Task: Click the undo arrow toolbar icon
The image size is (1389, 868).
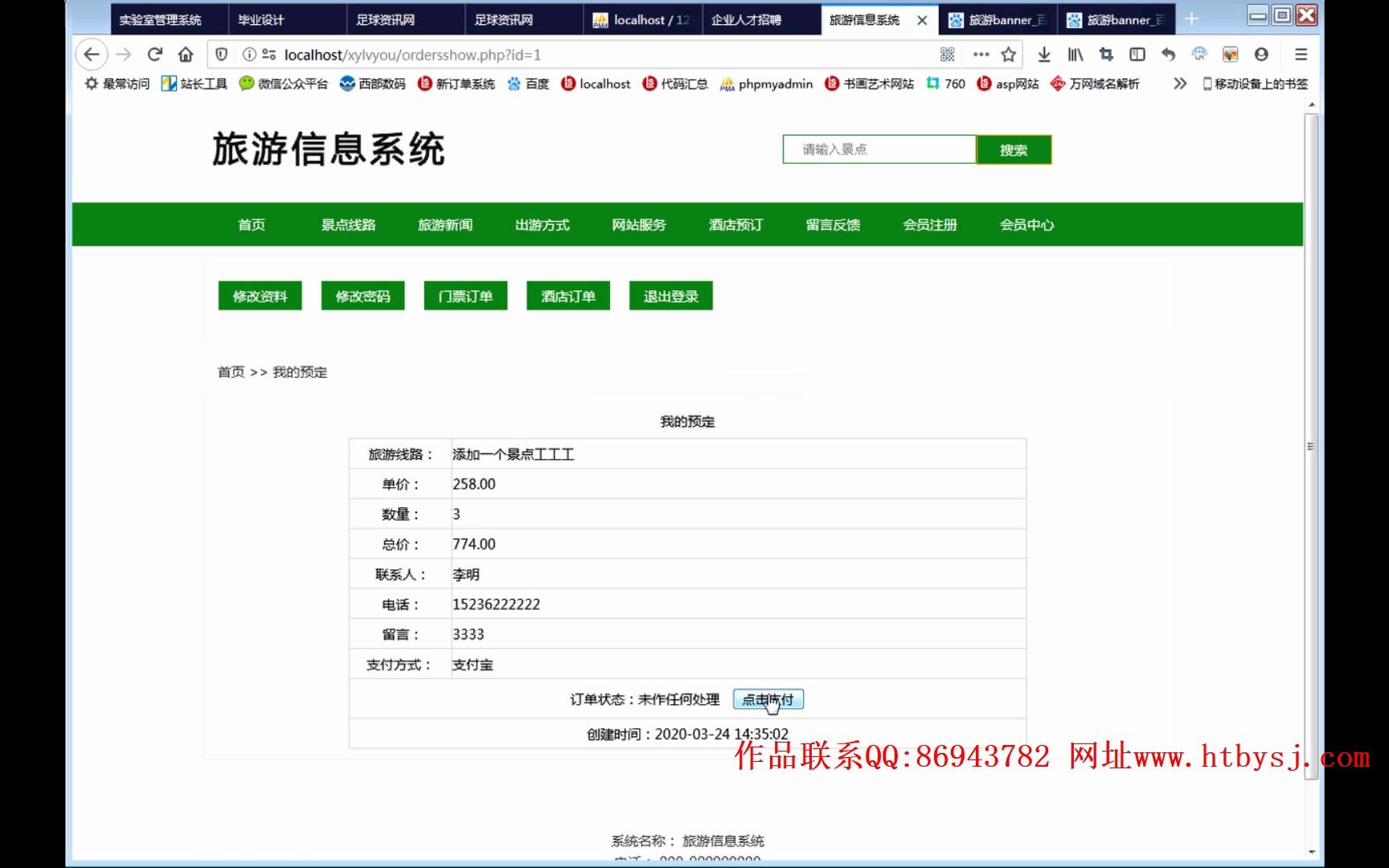Action: coord(1168,55)
